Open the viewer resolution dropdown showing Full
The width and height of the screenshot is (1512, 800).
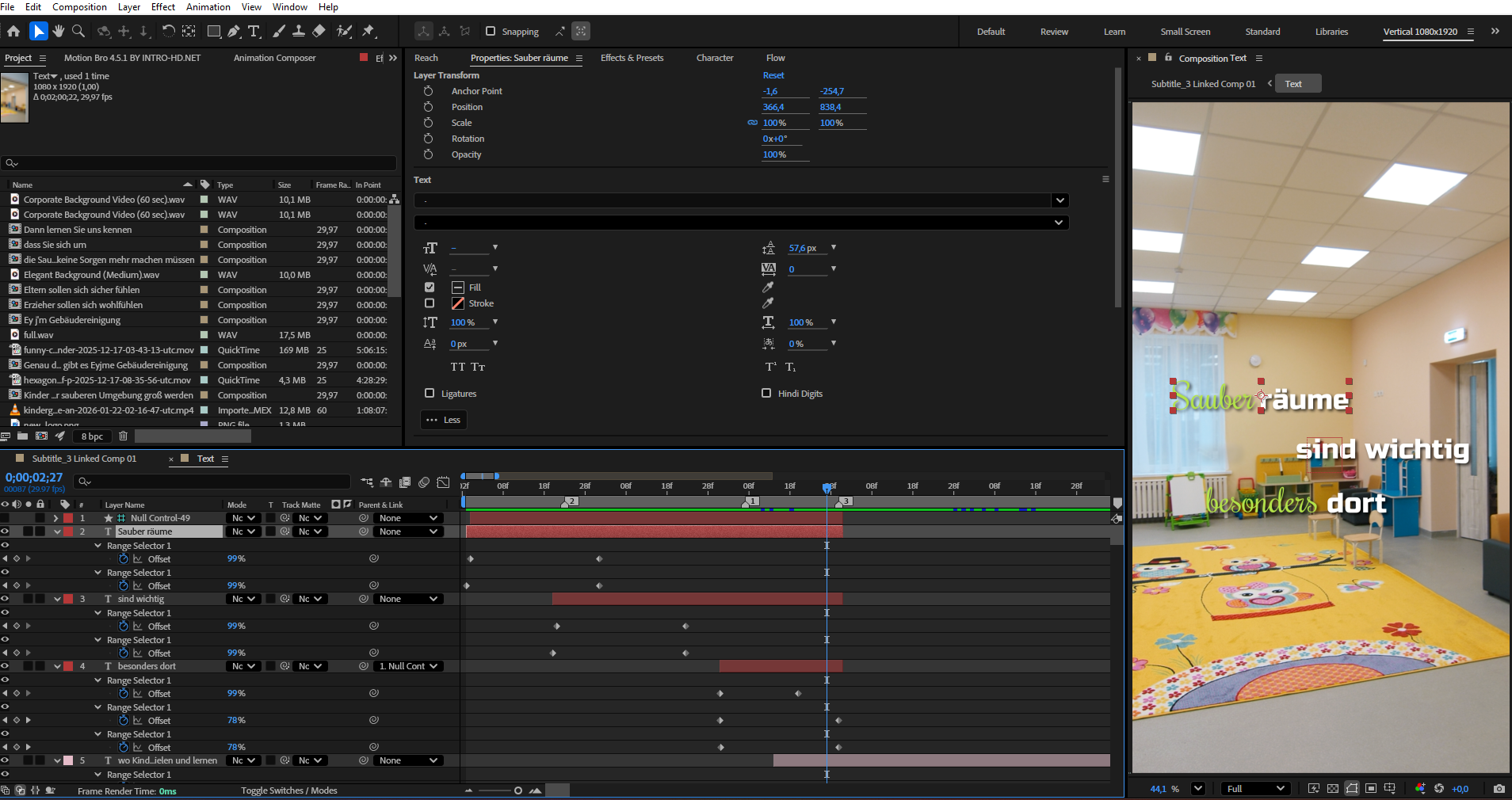click(1255, 789)
